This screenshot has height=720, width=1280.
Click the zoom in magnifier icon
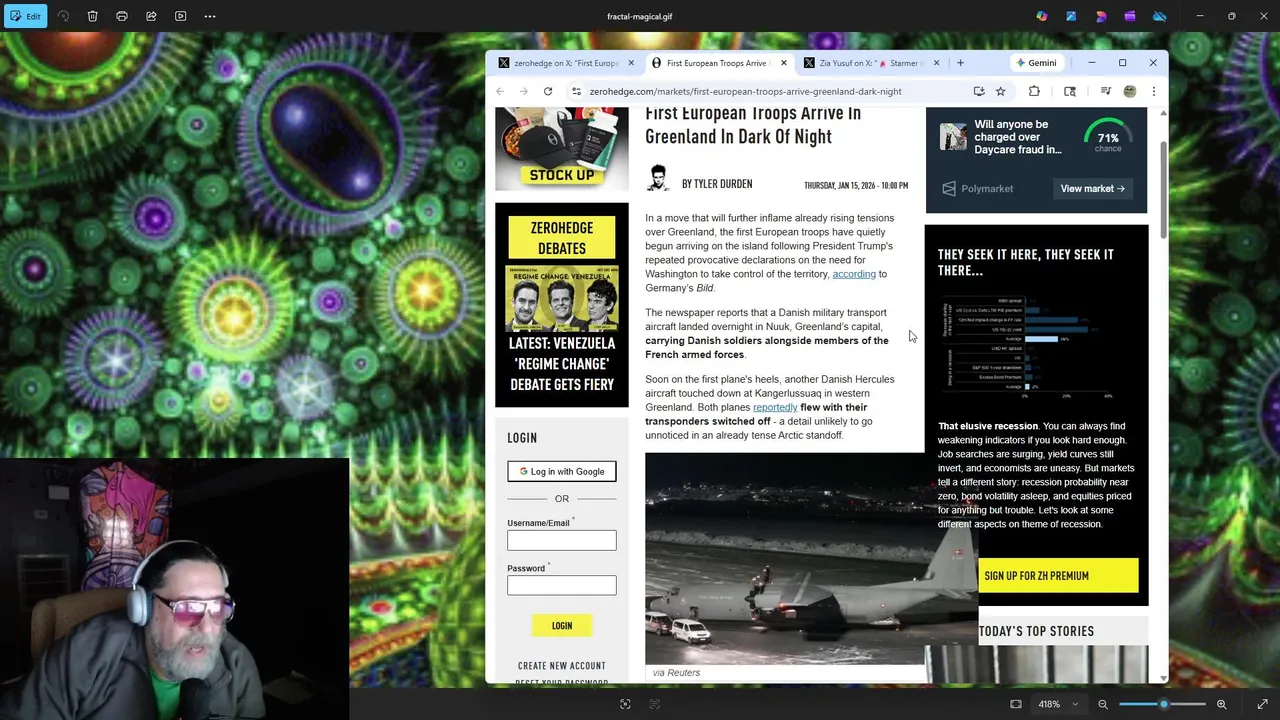(1221, 704)
